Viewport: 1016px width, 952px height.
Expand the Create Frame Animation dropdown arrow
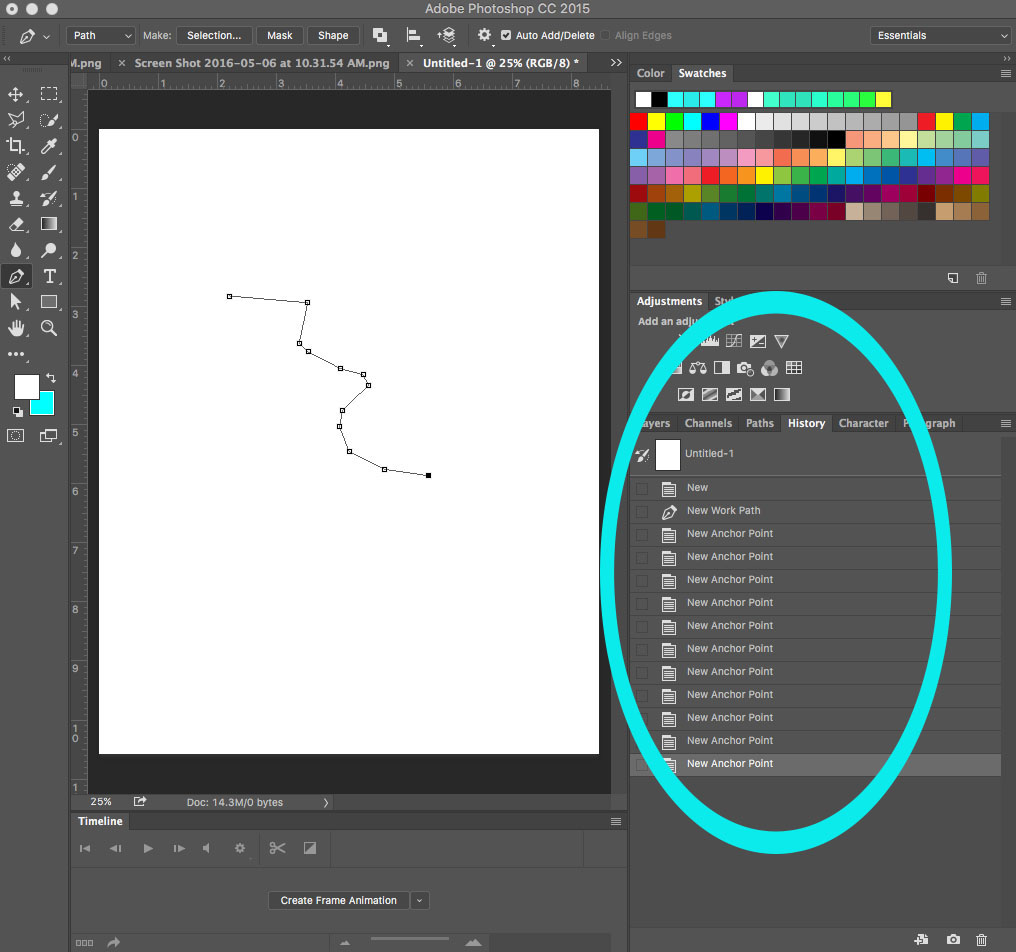(420, 900)
